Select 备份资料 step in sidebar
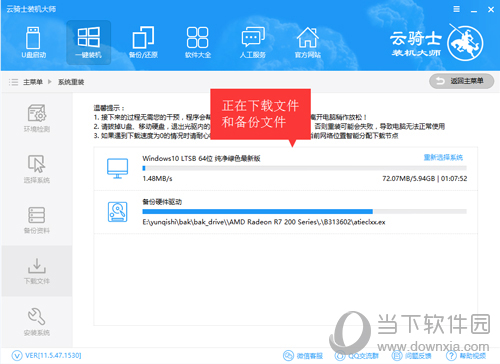Viewport: 500px width, 364px height. click(x=37, y=220)
